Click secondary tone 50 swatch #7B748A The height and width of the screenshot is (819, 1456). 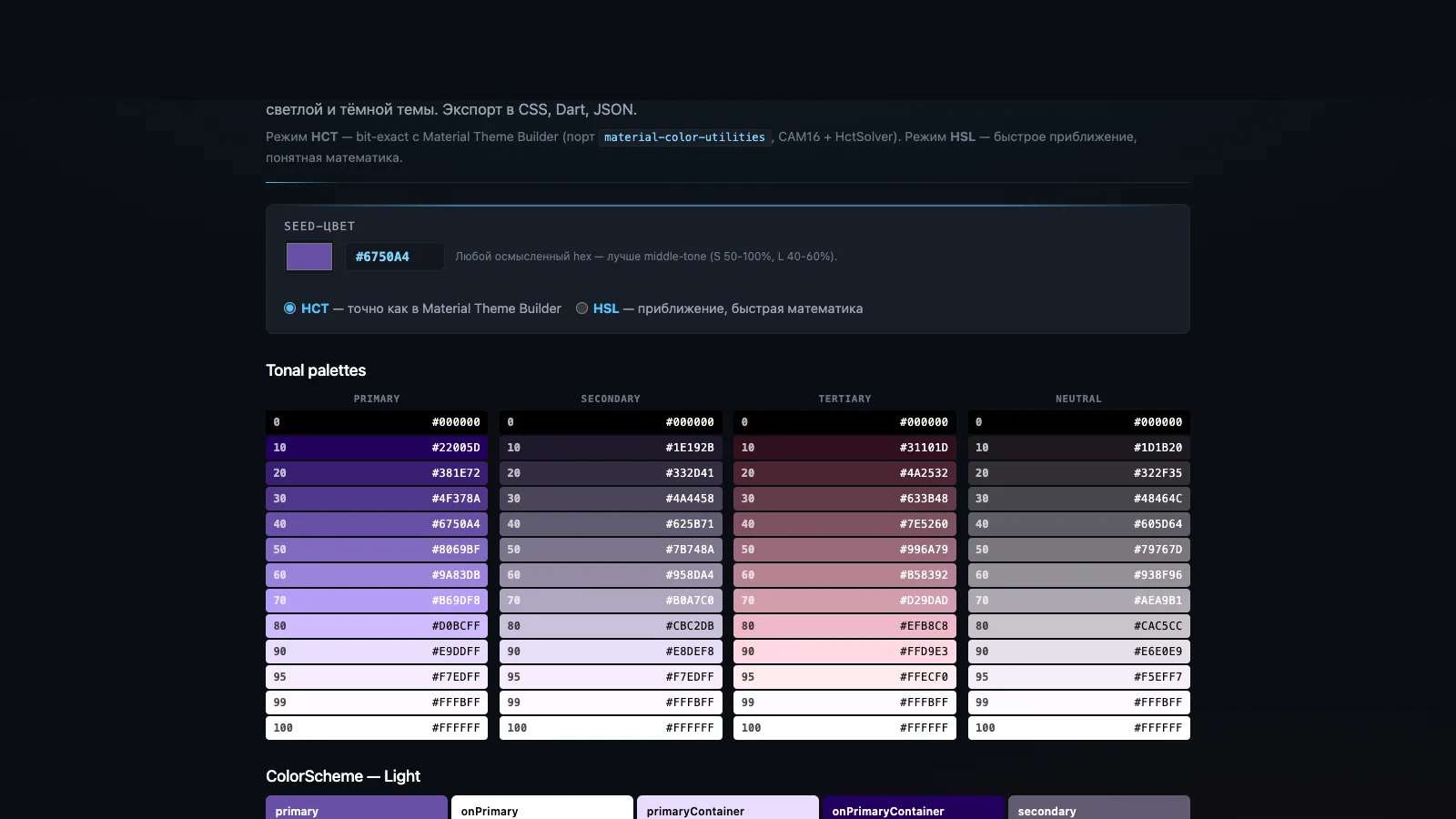pos(611,550)
